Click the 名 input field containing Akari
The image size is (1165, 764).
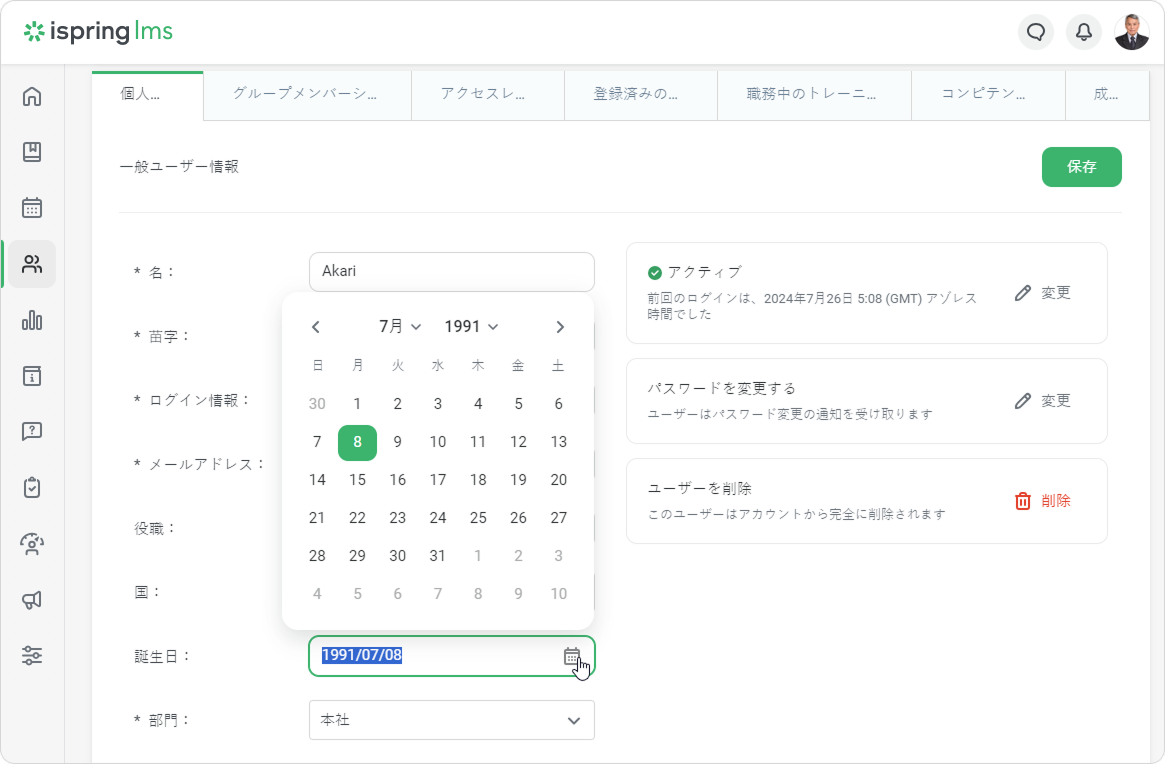pyautogui.click(x=452, y=272)
